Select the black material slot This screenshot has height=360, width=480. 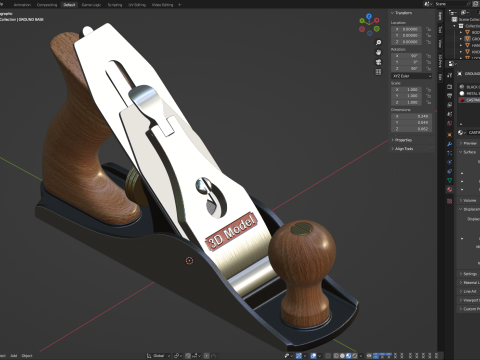(x=469, y=87)
